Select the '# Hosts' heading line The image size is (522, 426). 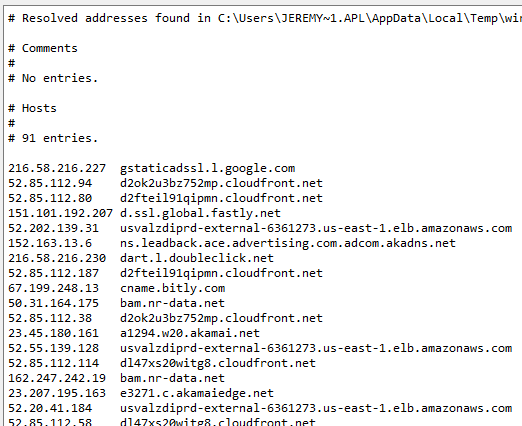[x=32, y=108]
